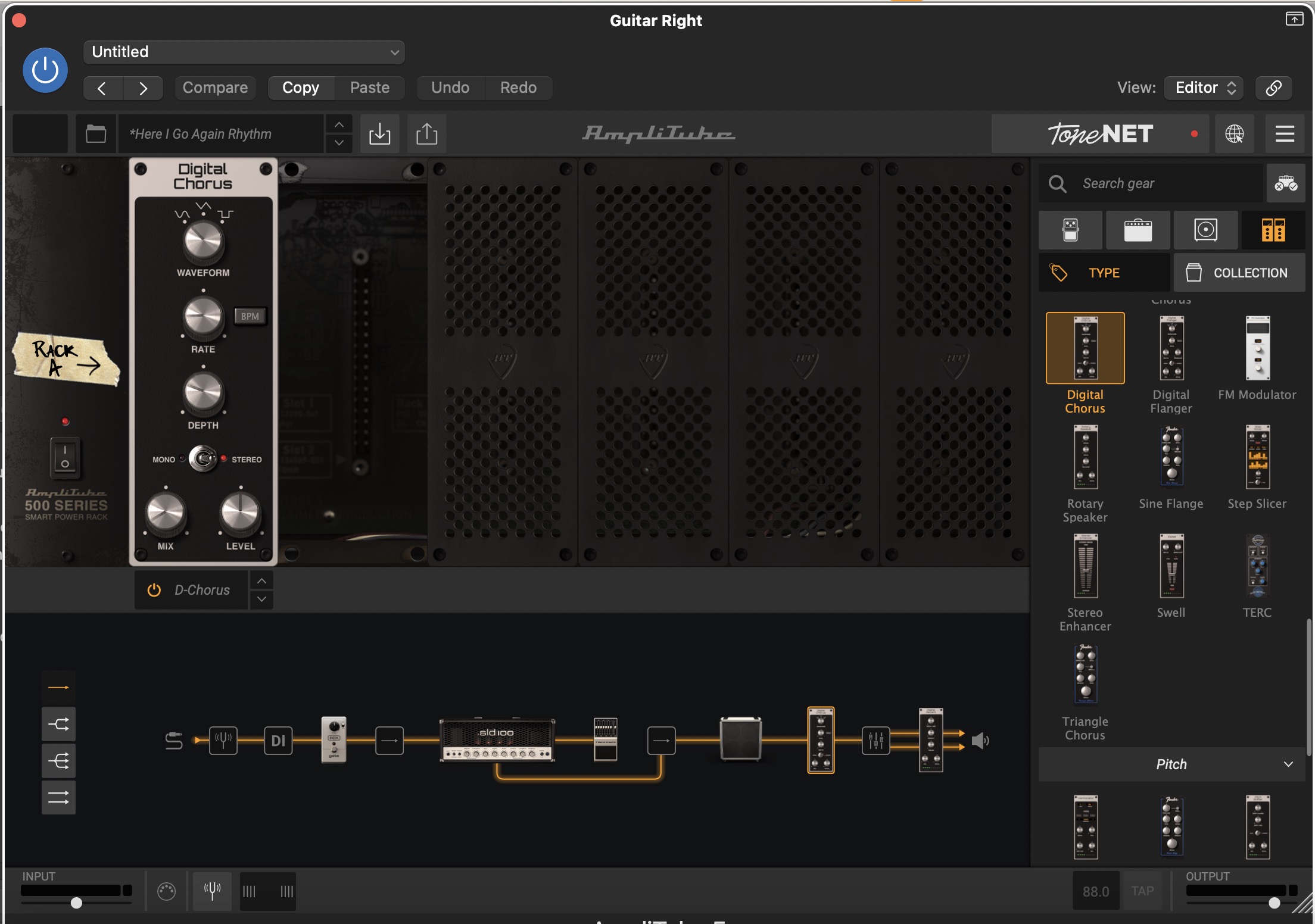This screenshot has width=1315, height=924.
Task: Select the Cab speaker category tab
Action: click(x=1205, y=230)
